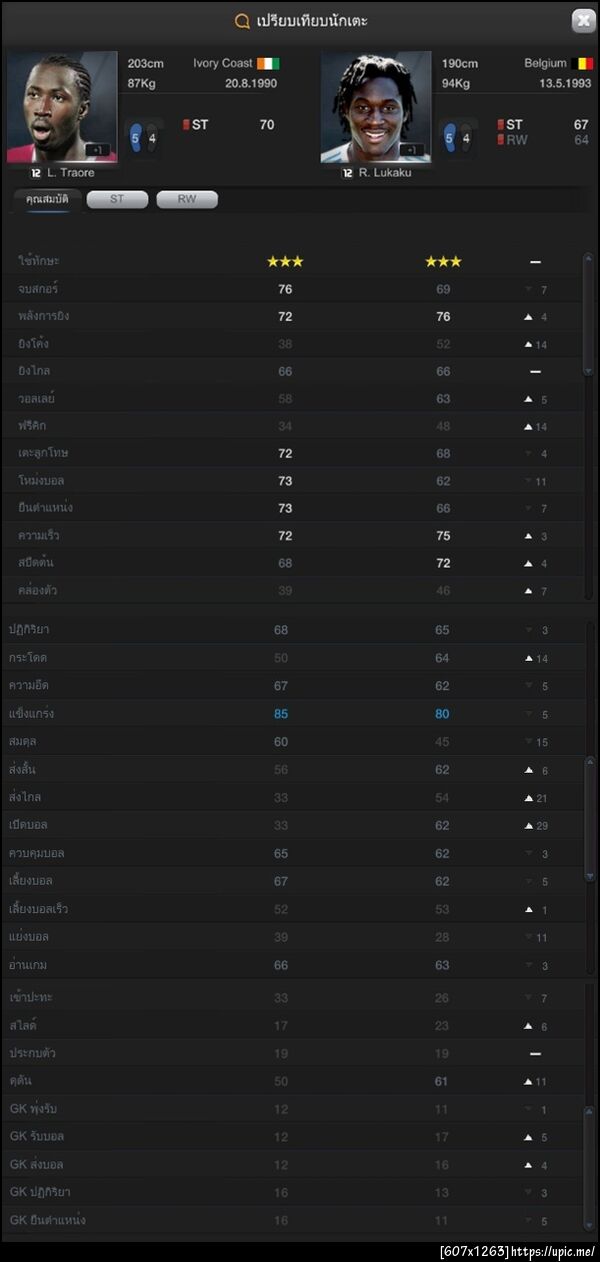Click Traore's three-star skill rating
The image size is (600, 1262).
point(285,262)
